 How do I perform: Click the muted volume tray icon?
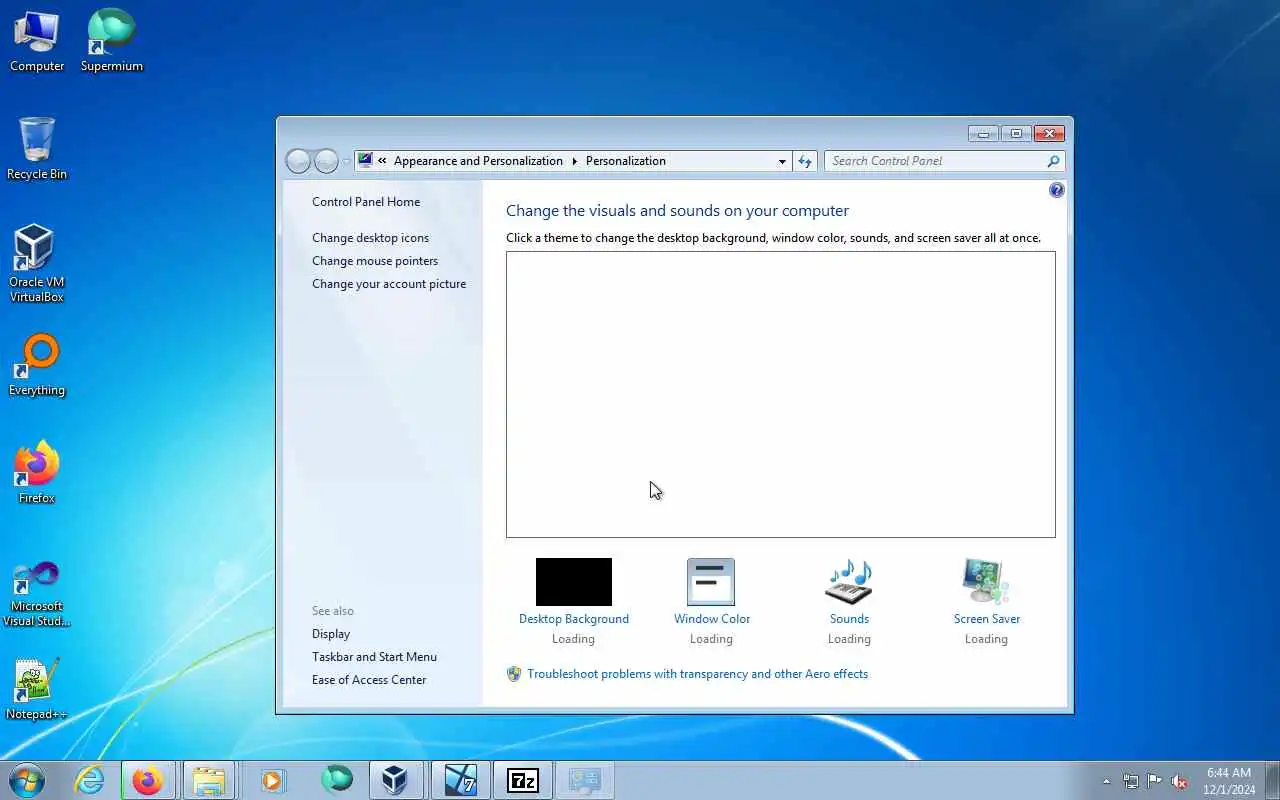pos(1179,781)
